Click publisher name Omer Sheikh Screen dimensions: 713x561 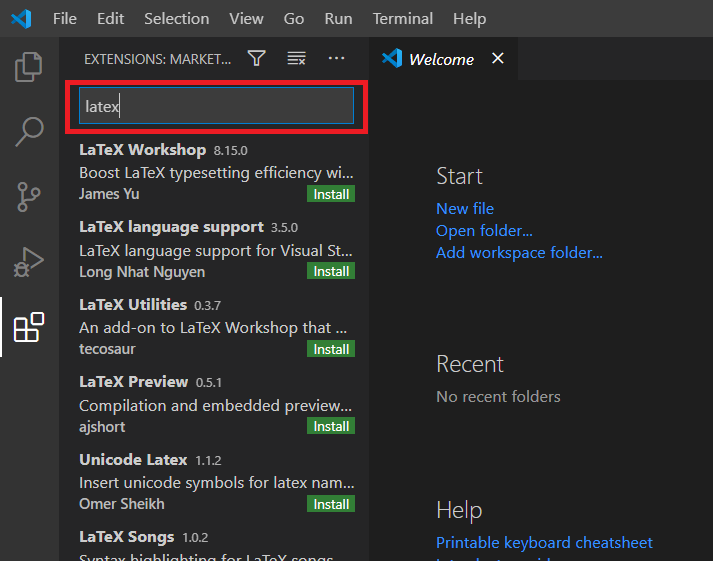(122, 504)
